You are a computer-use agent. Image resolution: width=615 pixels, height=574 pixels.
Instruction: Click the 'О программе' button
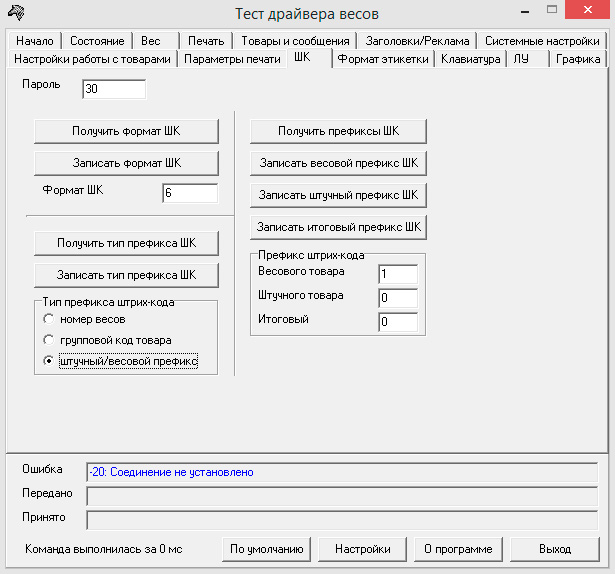point(458,549)
